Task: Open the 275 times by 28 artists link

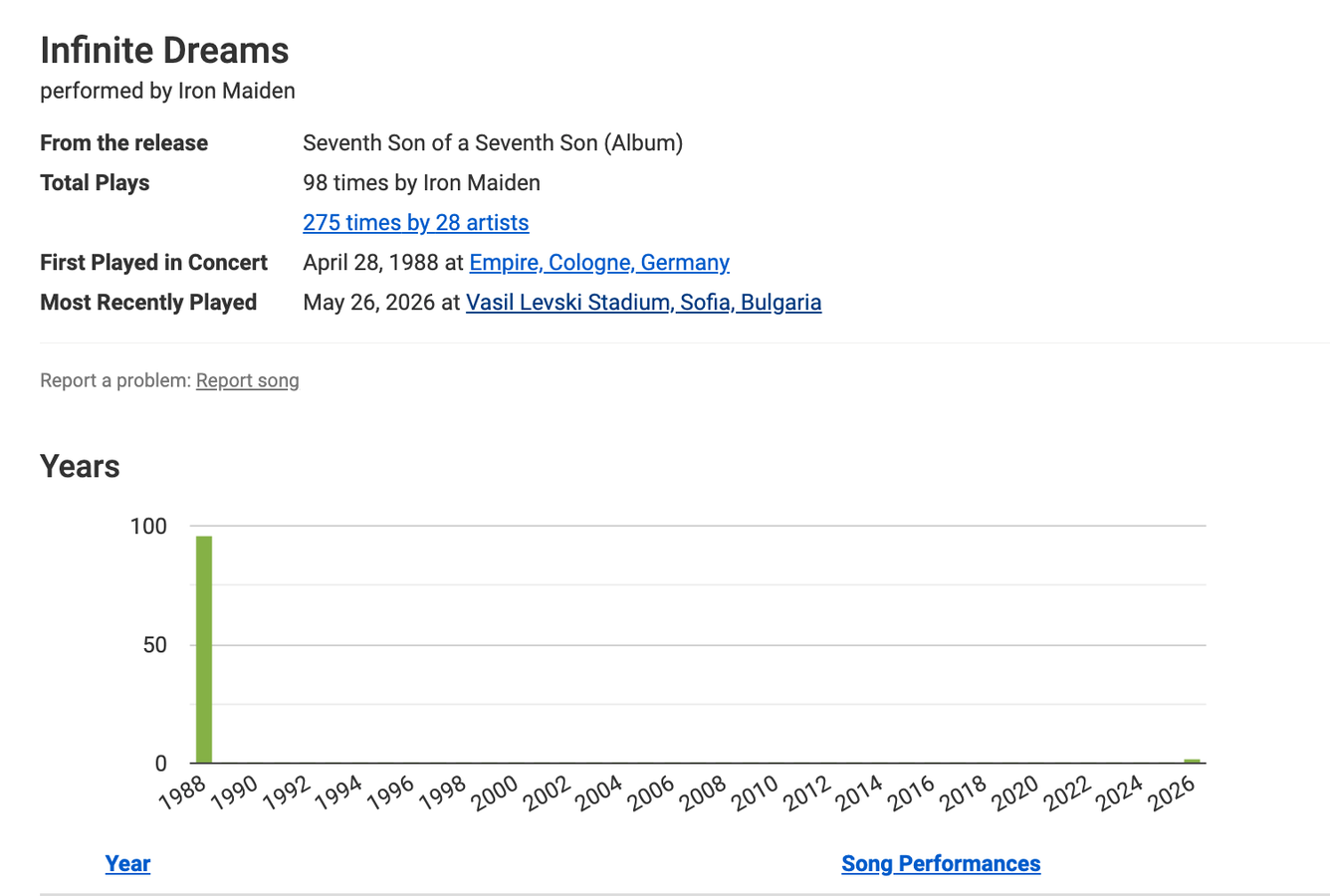Action: (415, 222)
